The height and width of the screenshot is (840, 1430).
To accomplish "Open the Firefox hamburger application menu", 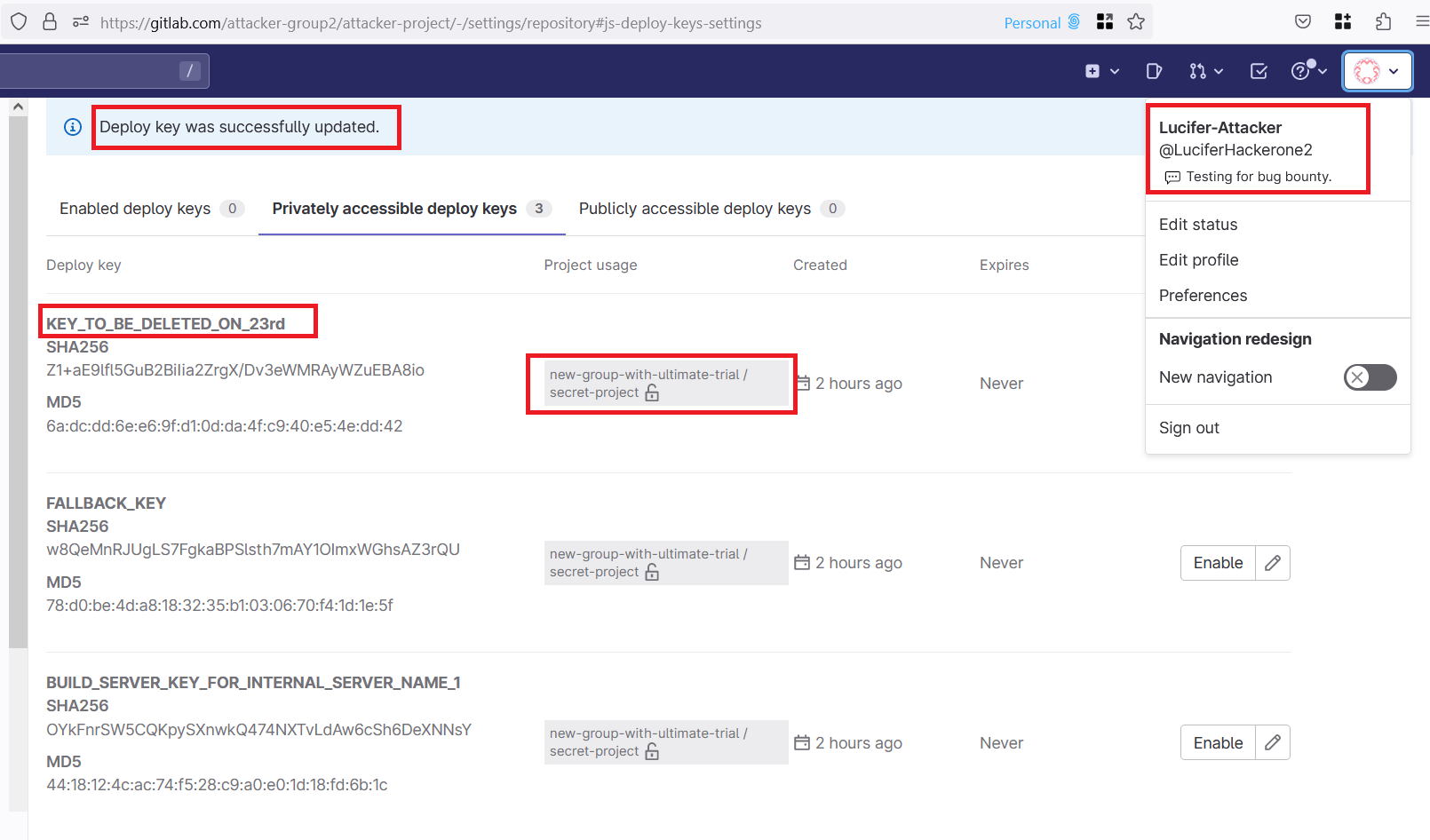I will (x=1421, y=22).
